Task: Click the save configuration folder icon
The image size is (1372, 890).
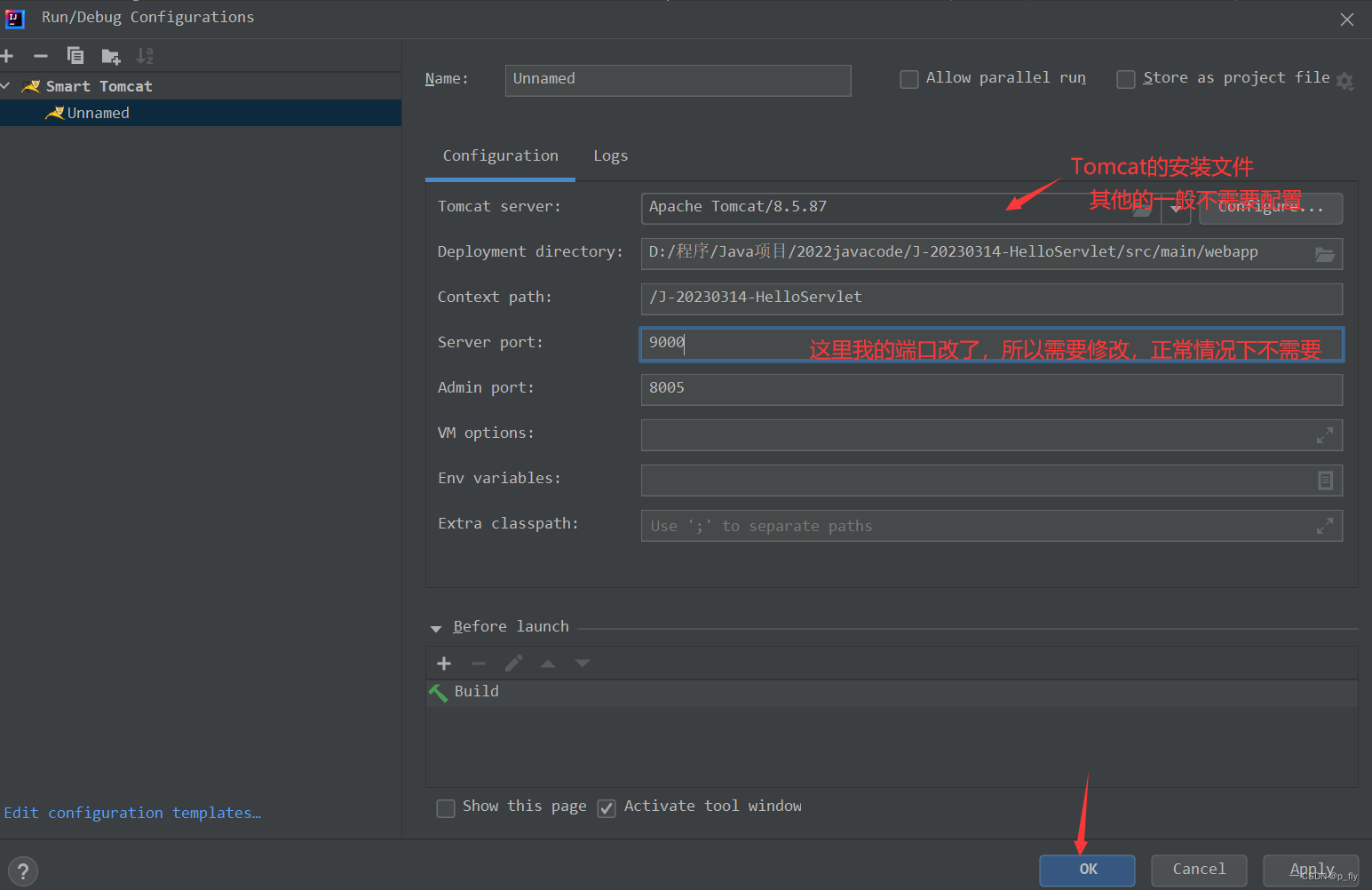Action: click(110, 57)
